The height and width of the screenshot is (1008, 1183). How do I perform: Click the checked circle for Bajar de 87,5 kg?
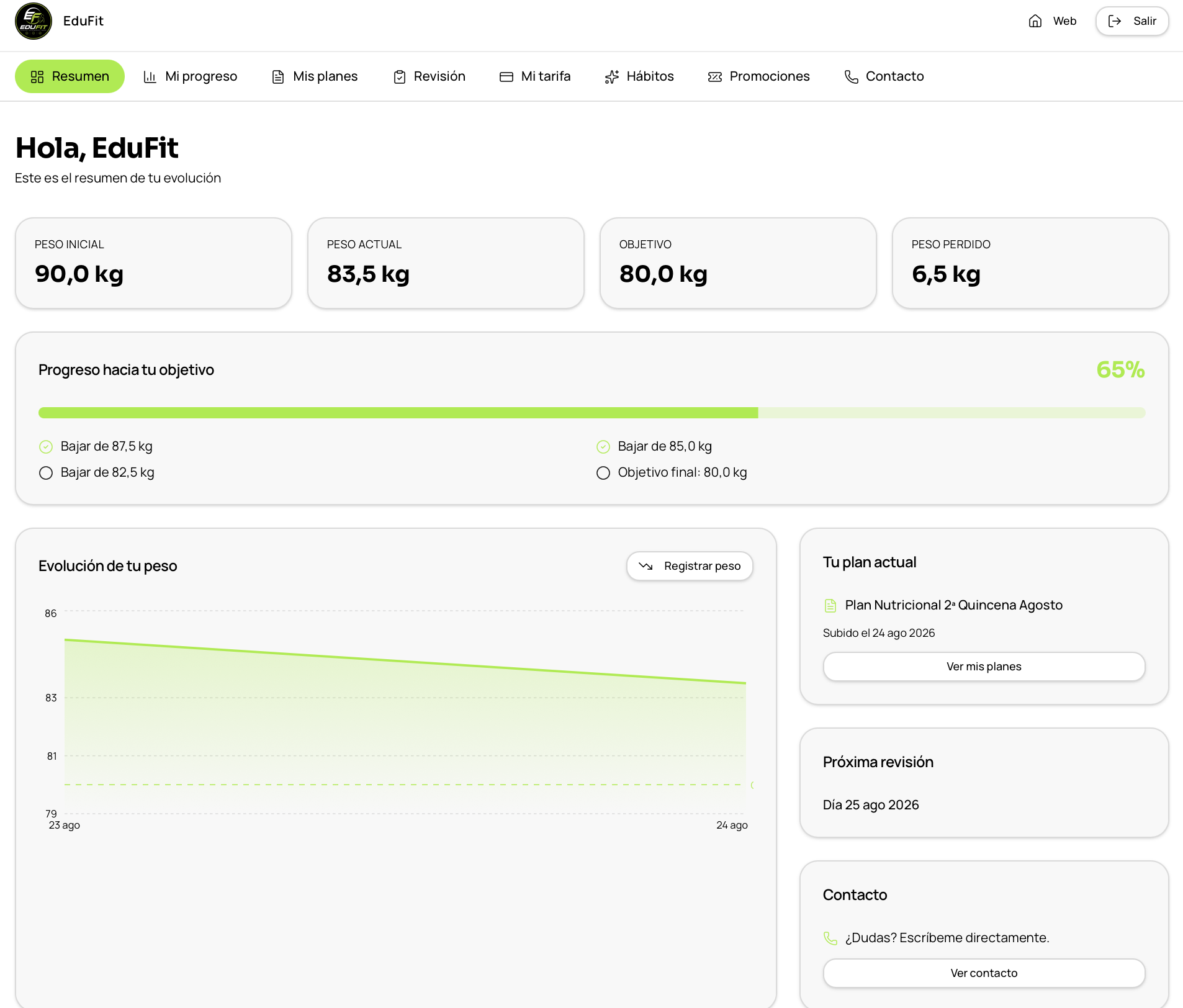pos(46,447)
